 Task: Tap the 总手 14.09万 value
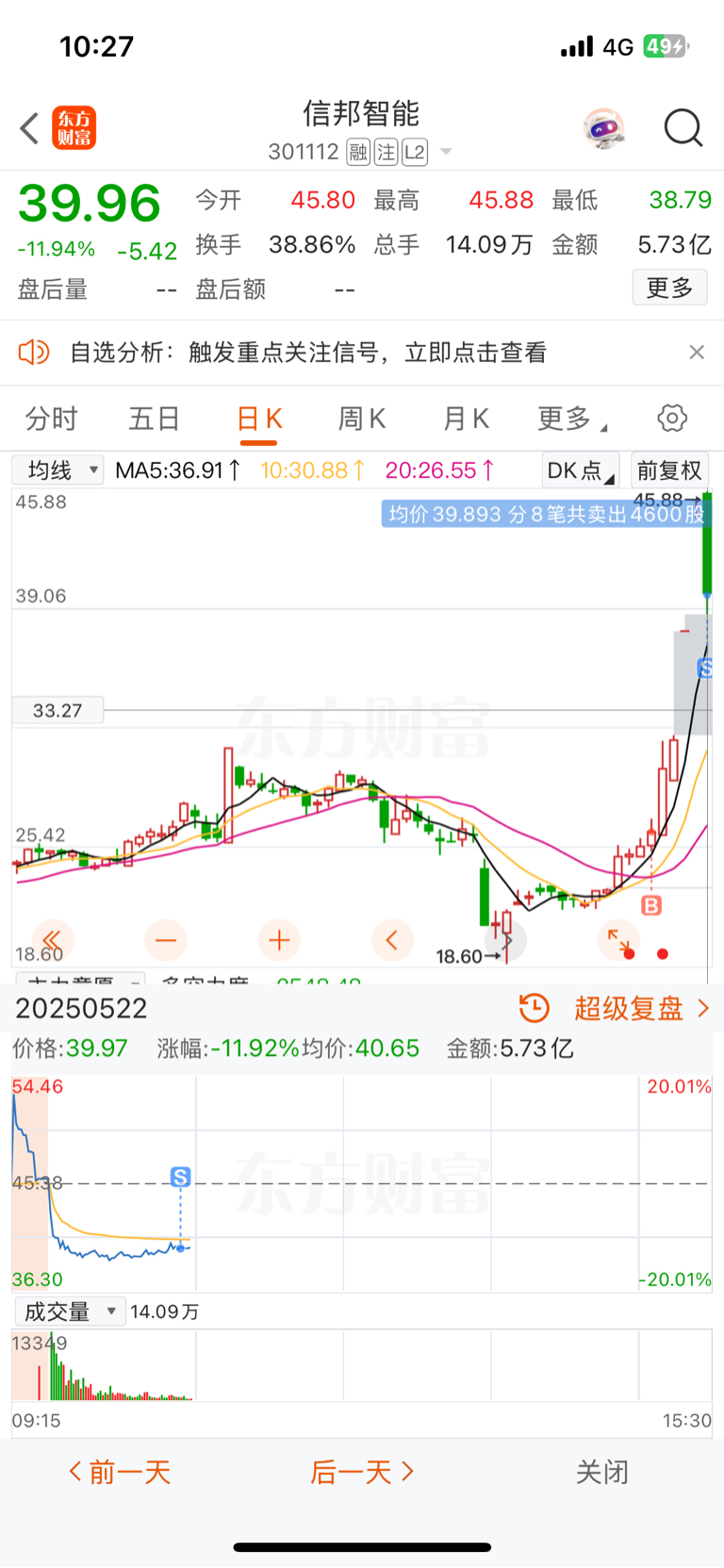[x=489, y=245]
